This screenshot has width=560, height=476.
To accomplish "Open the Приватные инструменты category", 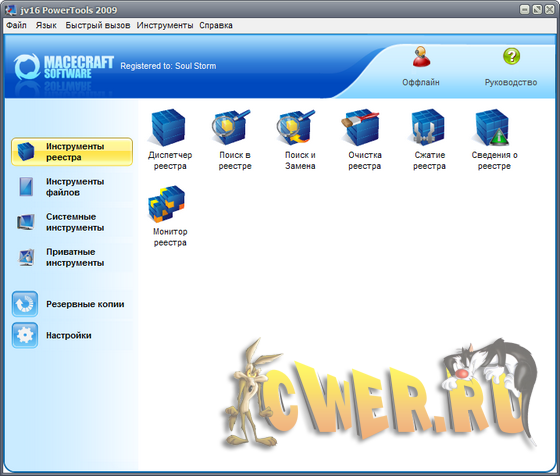I will [72, 257].
